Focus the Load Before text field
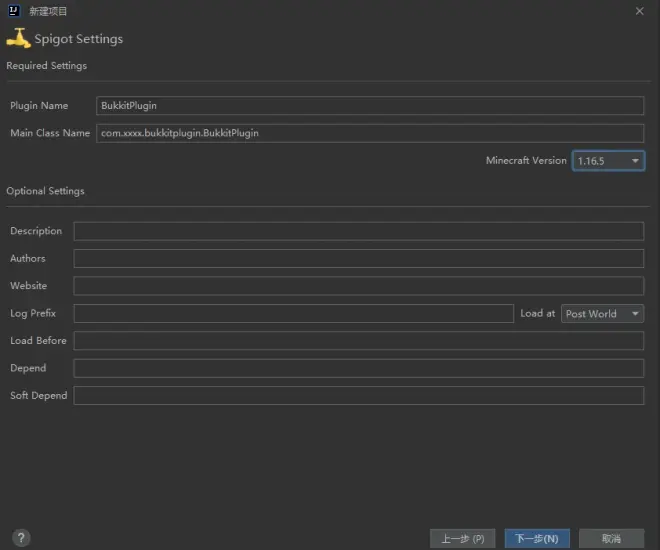Viewport: 660px width, 550px height. pyautogui.click(x=359, y=340)
